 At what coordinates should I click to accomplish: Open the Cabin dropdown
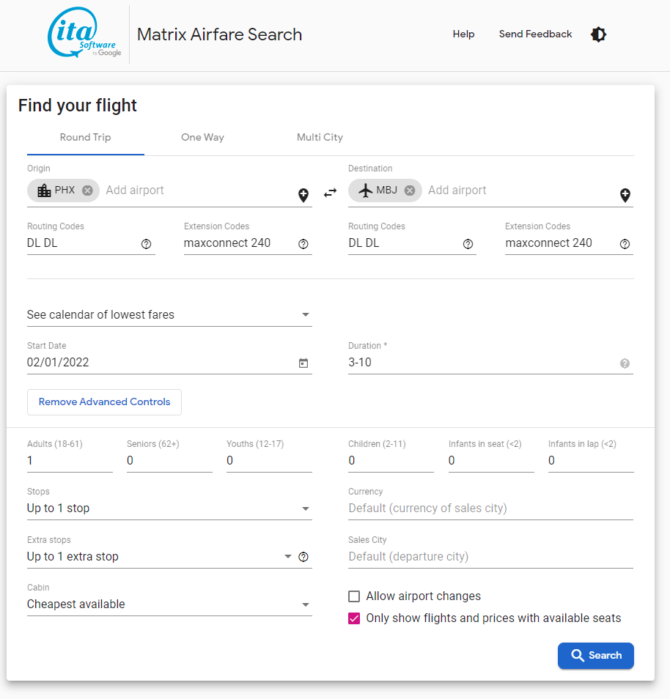(x=169, y=604)
